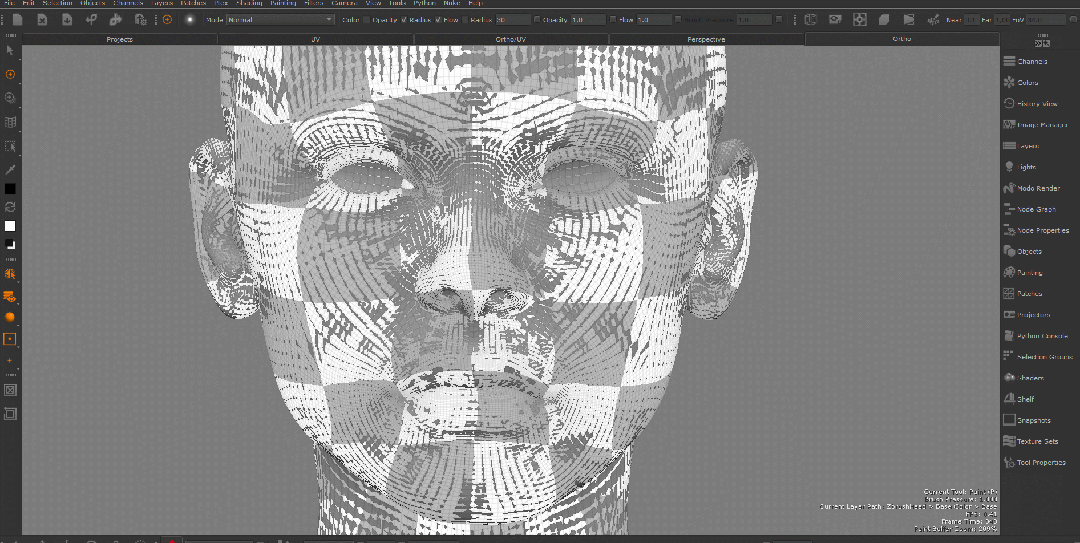This screenshot has height=543, width=1080.
Task: Open the Mode Normal dropdown
Action: tap(280, 20)
